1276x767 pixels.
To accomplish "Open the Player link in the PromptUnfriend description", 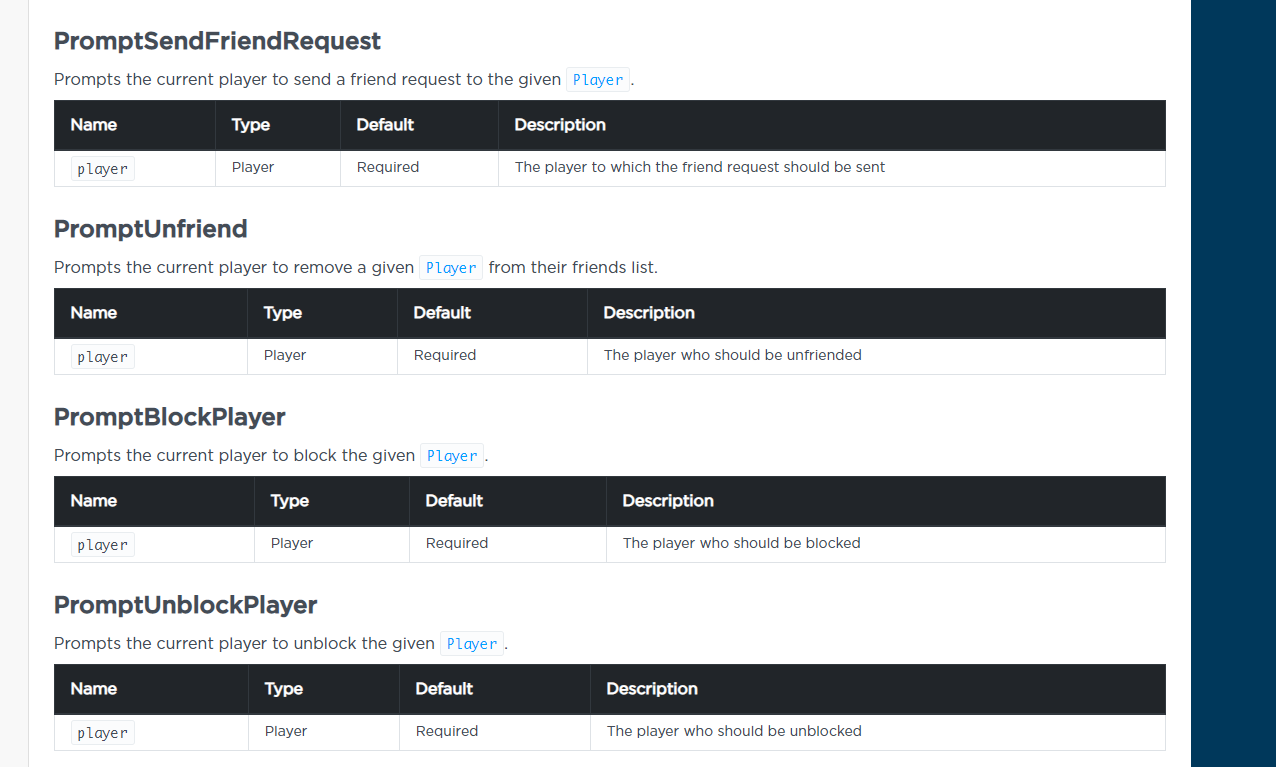I will pyautogui.click(x=450, y=267).
